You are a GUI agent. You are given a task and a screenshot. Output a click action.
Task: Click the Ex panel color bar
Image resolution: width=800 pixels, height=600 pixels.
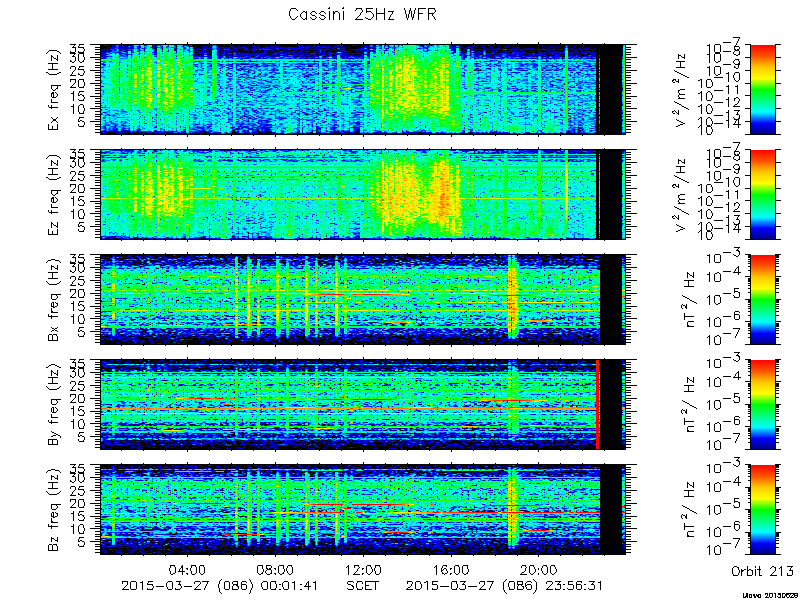762,89
